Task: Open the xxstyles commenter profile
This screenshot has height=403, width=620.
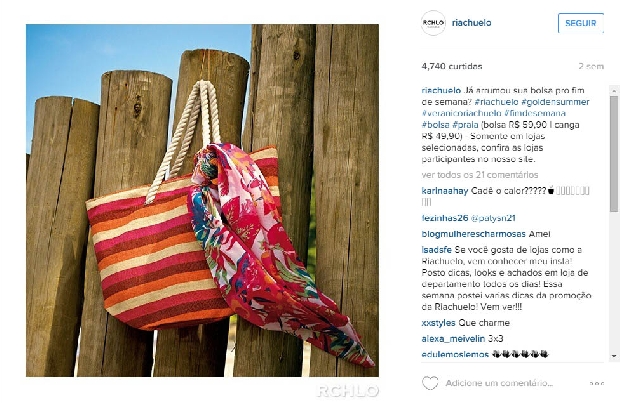Action: 439,322
